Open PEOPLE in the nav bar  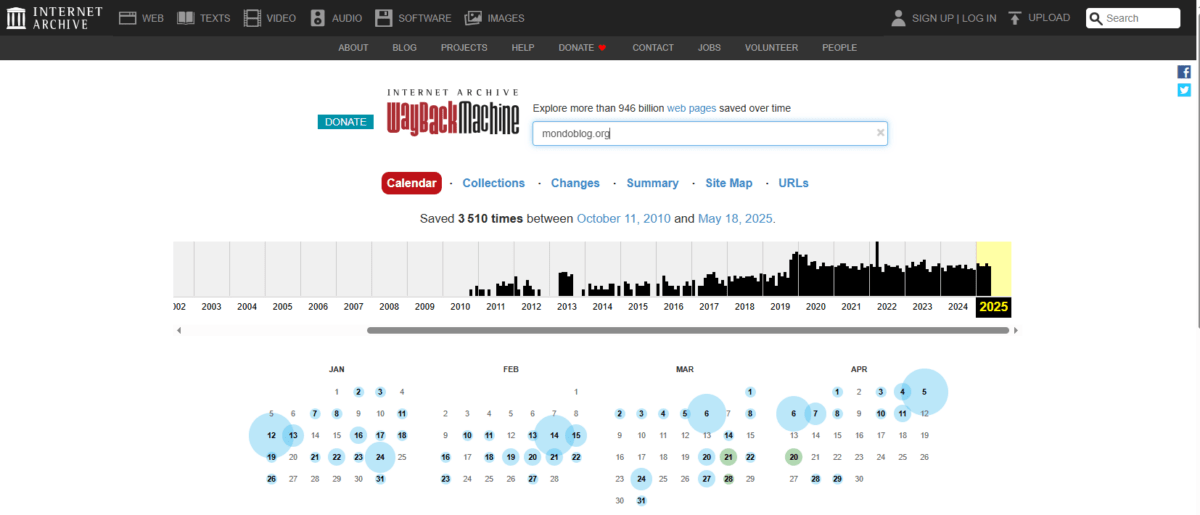coord(840,48)
